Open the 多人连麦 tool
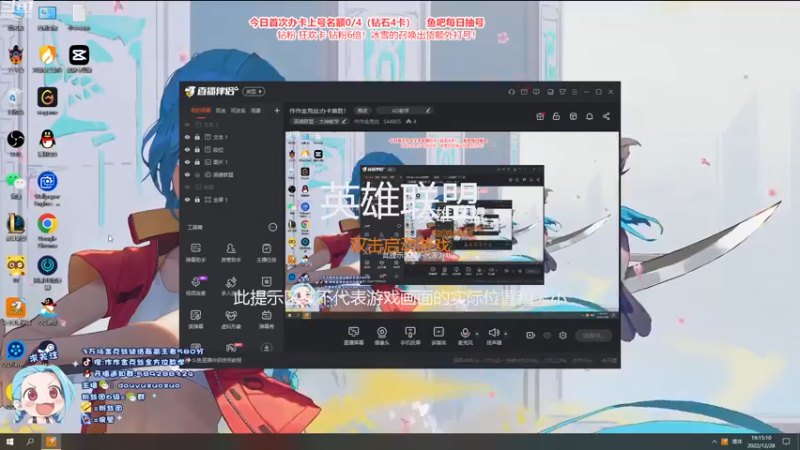This screenshot has height=450, width=800. (x=231, y=286)
